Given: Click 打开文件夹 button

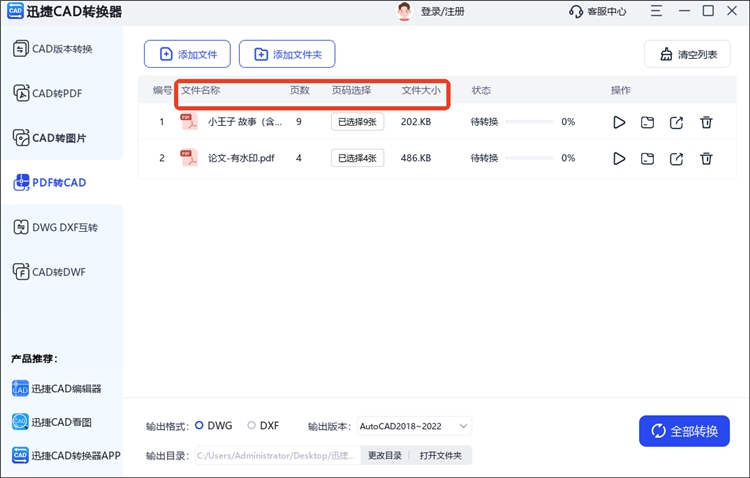Looking at the screenshot, I should [441, 456].
